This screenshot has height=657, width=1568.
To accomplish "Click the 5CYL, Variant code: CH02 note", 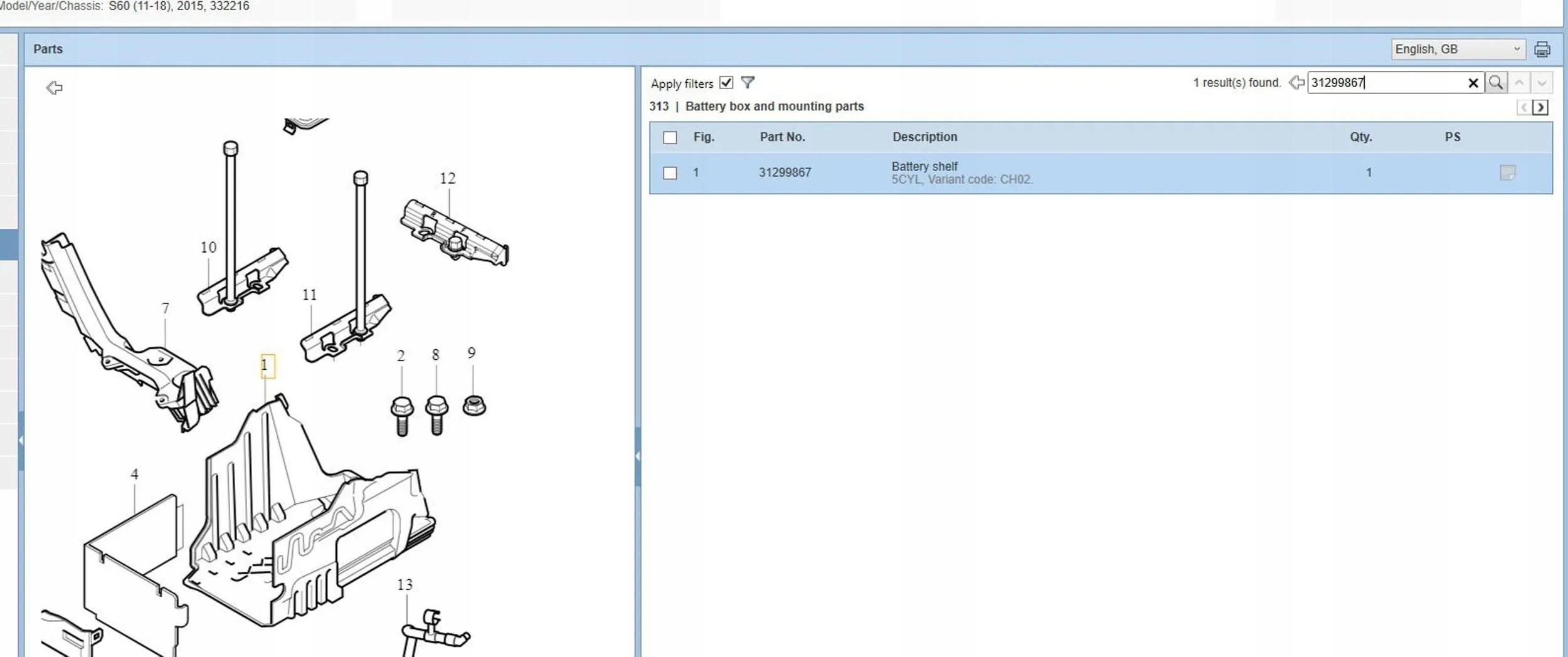I will [962, 179].
